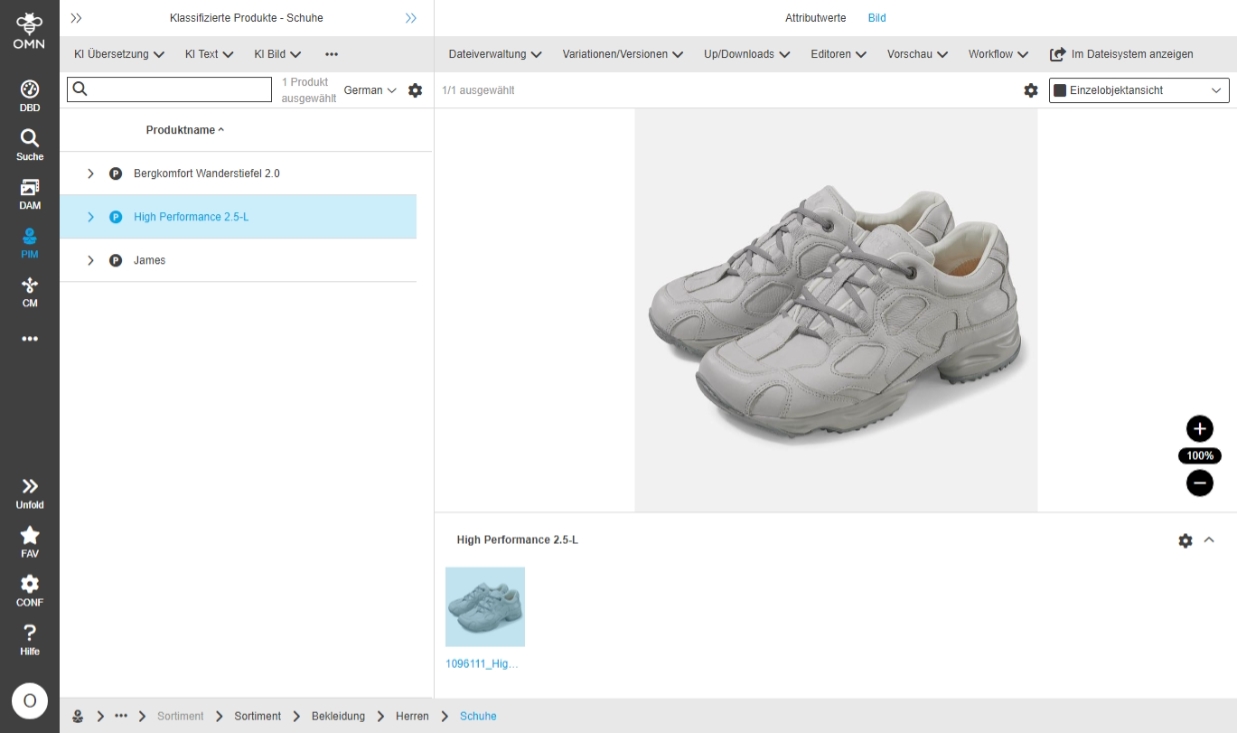1237x733 pixels.
Task: Open Editoren menu
Action: point(838,54)
